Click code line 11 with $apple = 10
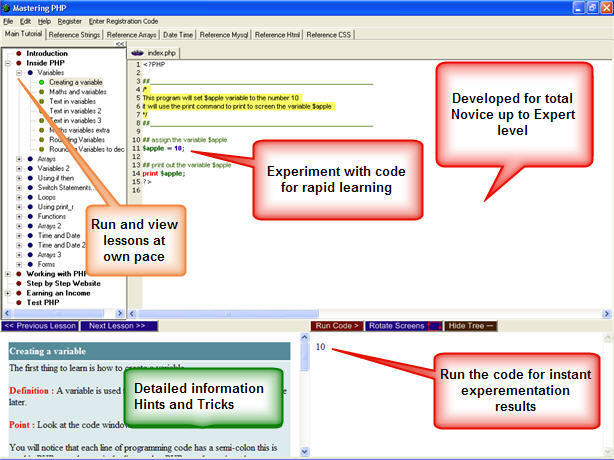Image resolution: width=614 pixels, height=460 pixels. pyautogui.click(x=163, y=148)
